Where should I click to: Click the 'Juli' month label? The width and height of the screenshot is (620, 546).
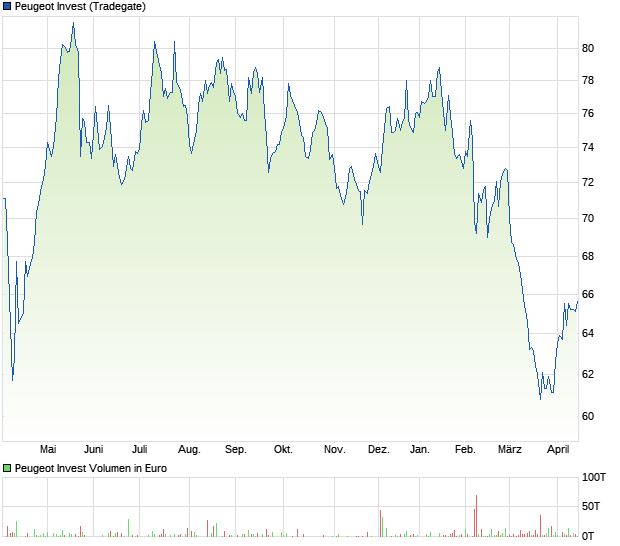(140, 450)
